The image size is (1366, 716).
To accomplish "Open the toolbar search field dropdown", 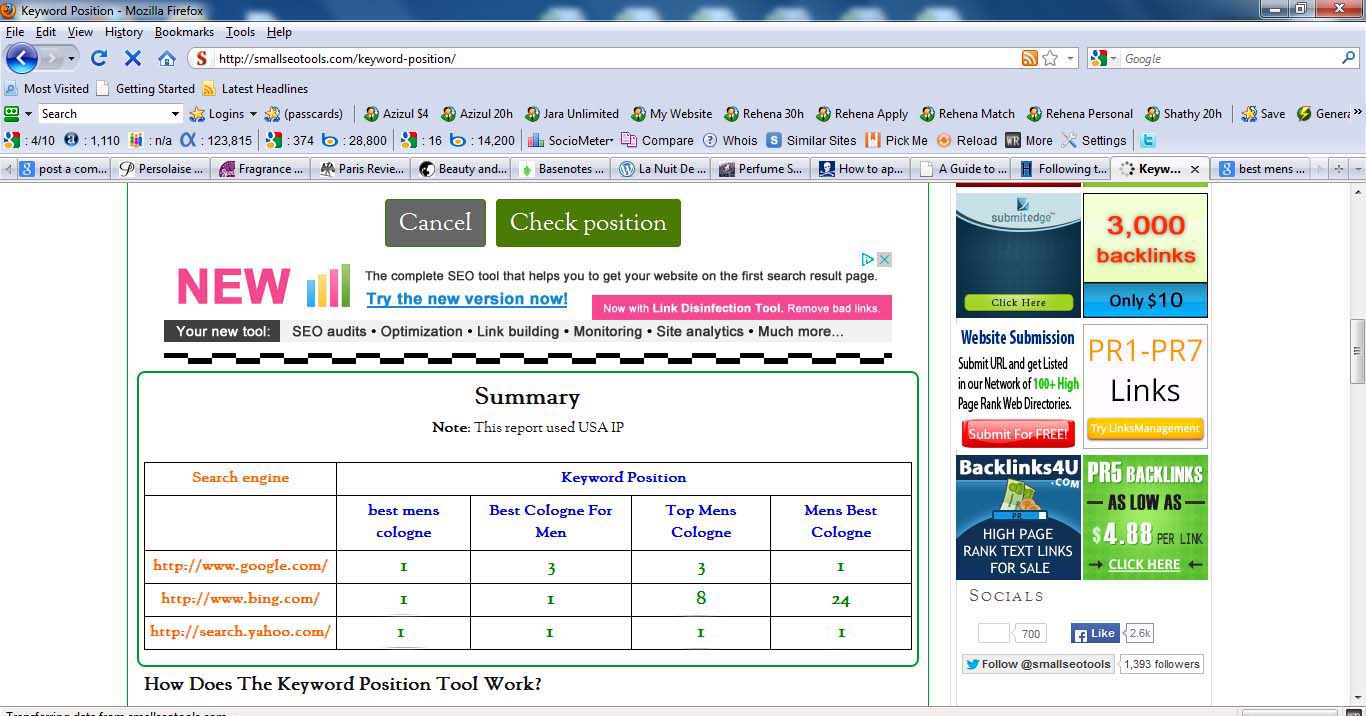I will click(176, 114).
